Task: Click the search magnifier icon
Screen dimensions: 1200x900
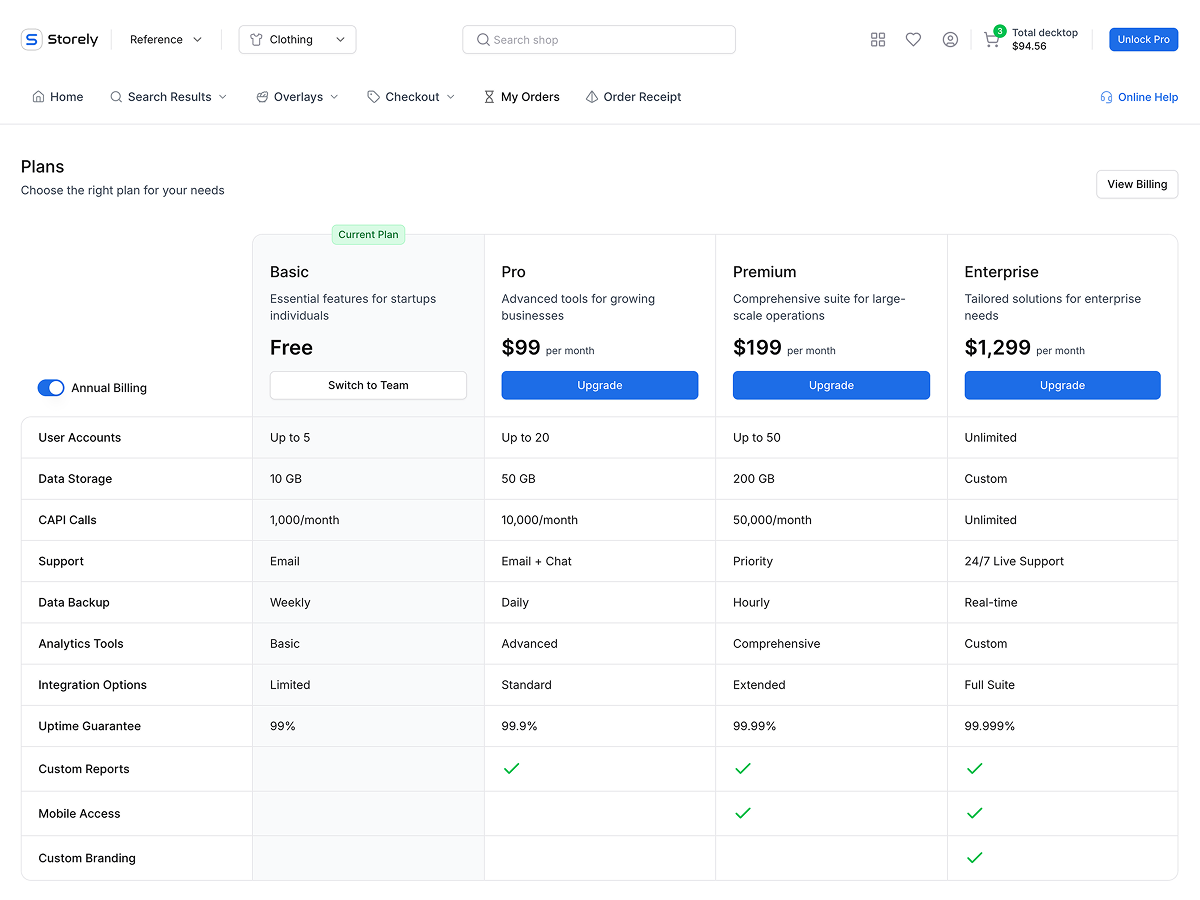Action: pos(482,39)
